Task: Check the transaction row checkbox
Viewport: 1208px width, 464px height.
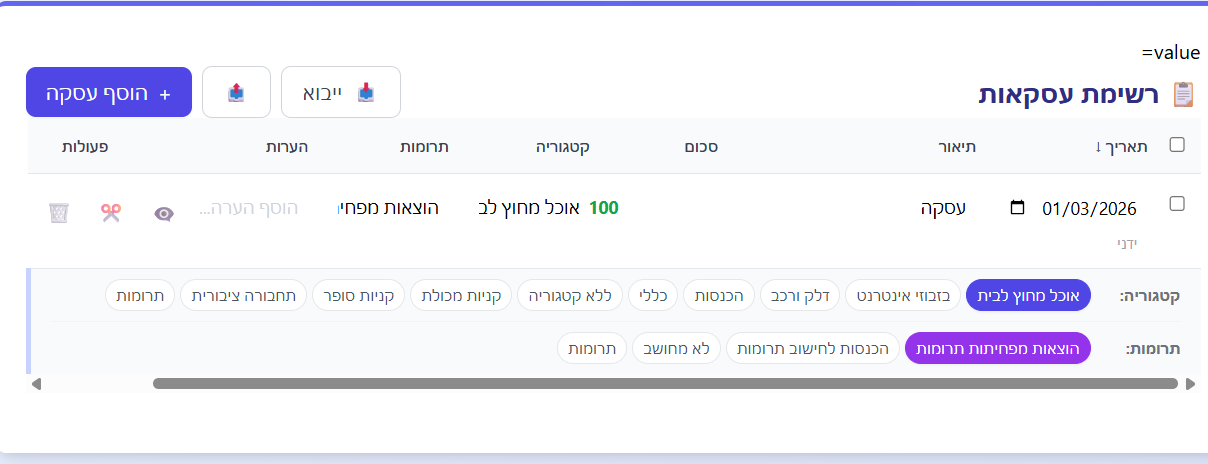Action: click(x=1177, y=204)
